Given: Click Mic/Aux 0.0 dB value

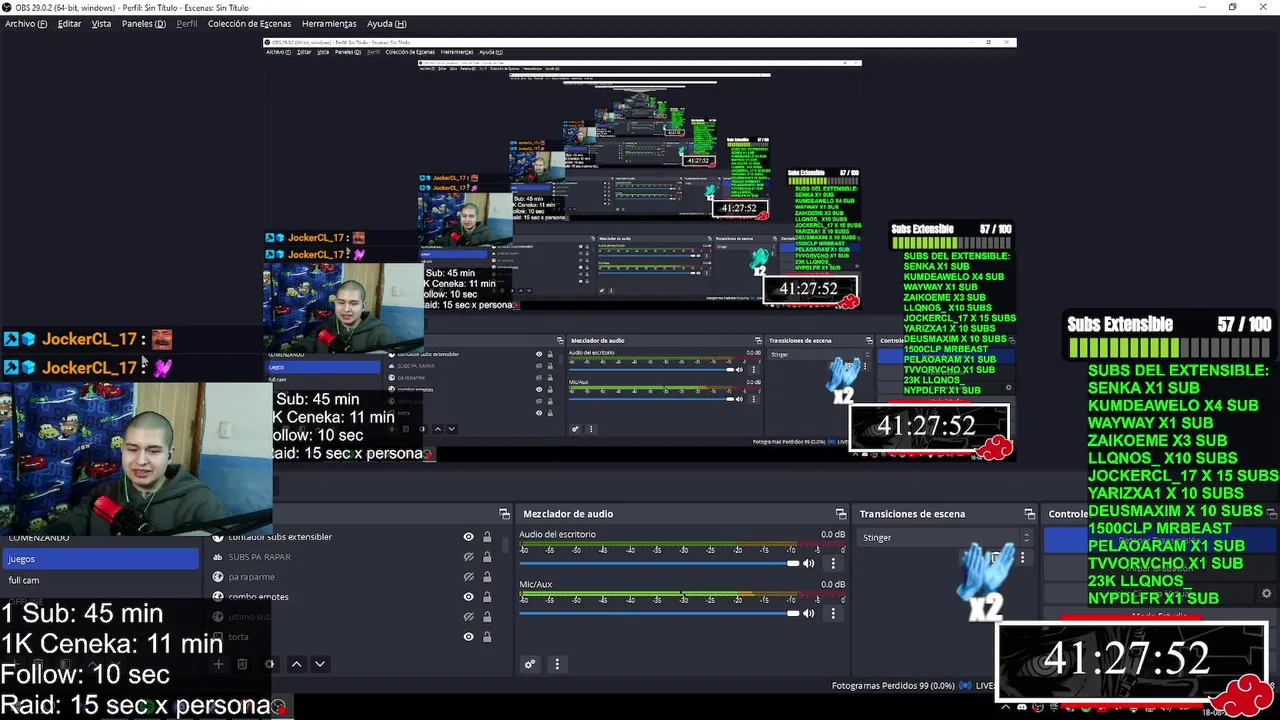Looking at the screenshot, I should coord(832,584).
